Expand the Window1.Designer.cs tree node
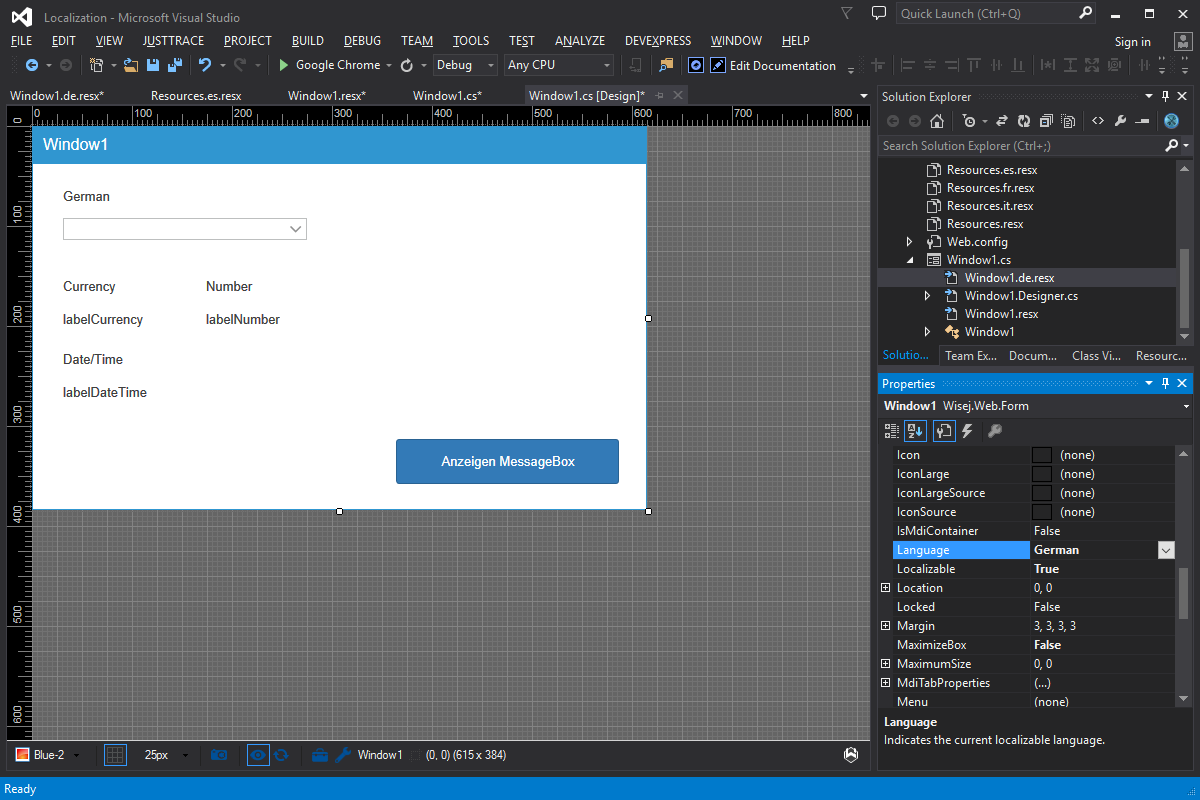The height and width of the screenshot is (800, 1200). 928,296
